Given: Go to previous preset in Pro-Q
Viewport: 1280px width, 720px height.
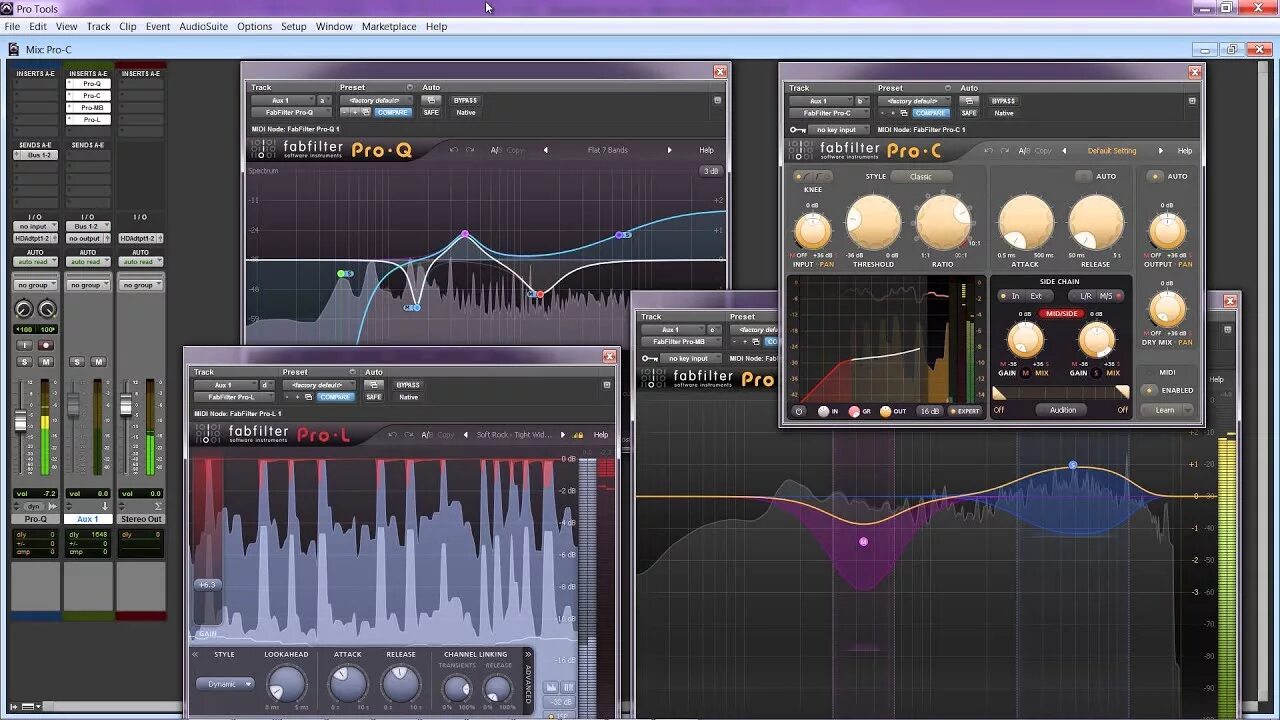Looking at the screenshot, I should (x=546, y=150).
